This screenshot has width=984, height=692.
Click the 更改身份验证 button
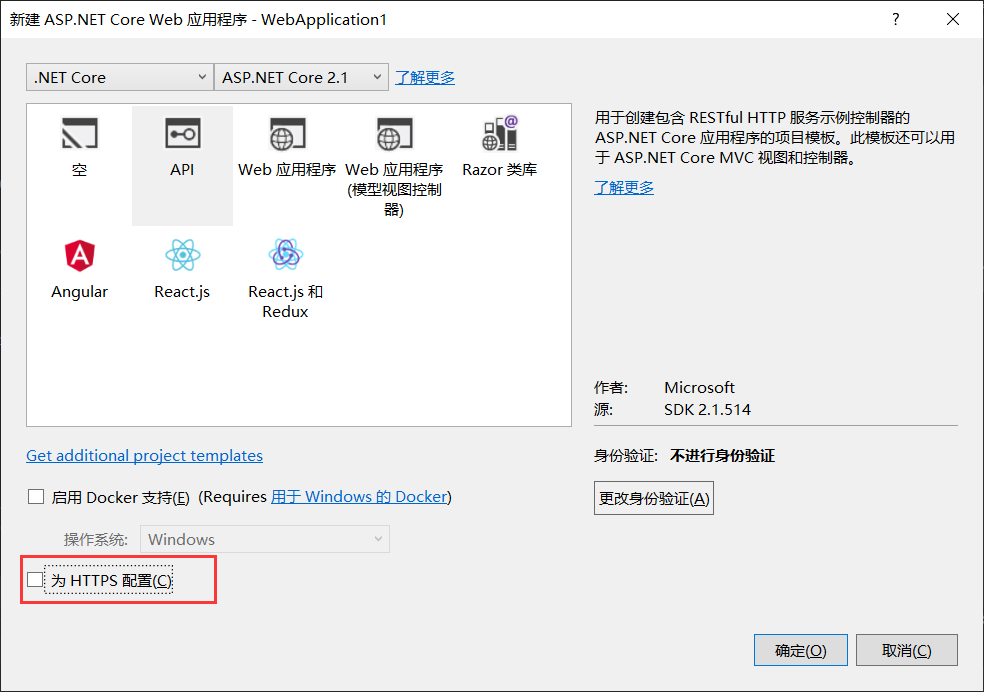point(654,498)
